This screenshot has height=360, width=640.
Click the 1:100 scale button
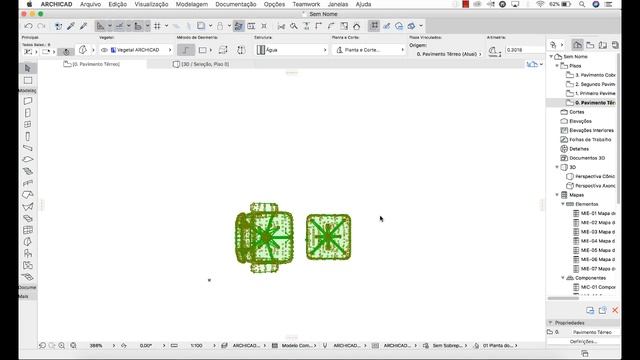tap(196, 345)
